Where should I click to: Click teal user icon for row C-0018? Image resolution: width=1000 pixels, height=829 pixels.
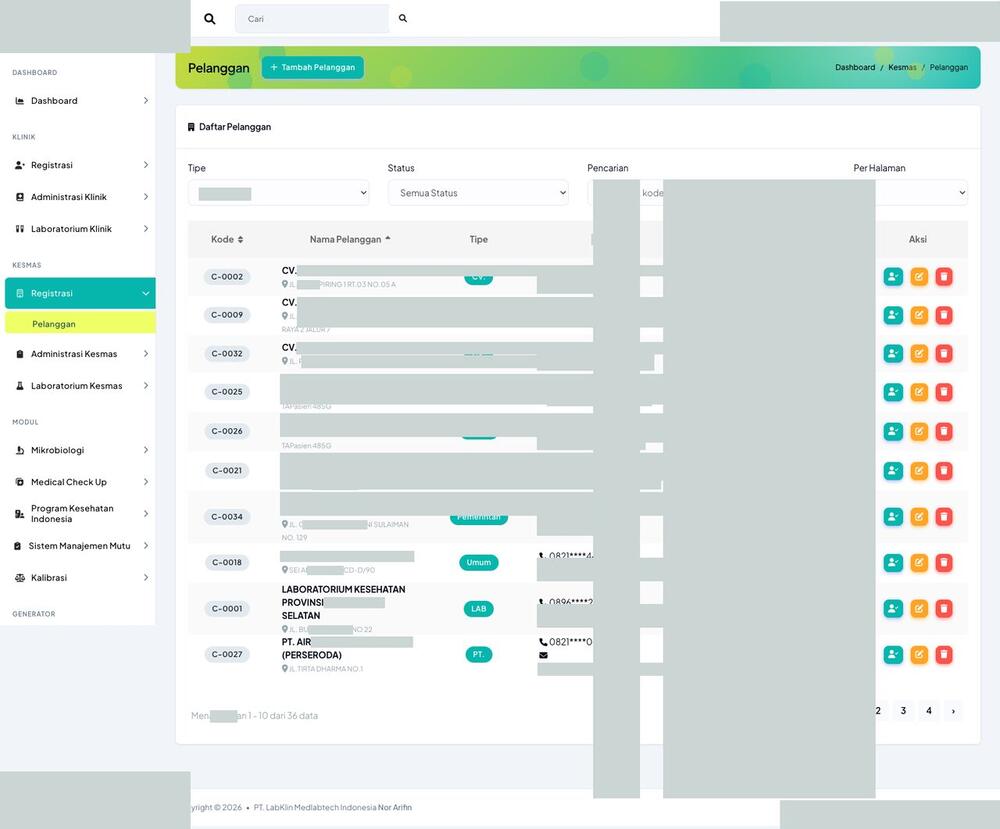pos(893,562)
